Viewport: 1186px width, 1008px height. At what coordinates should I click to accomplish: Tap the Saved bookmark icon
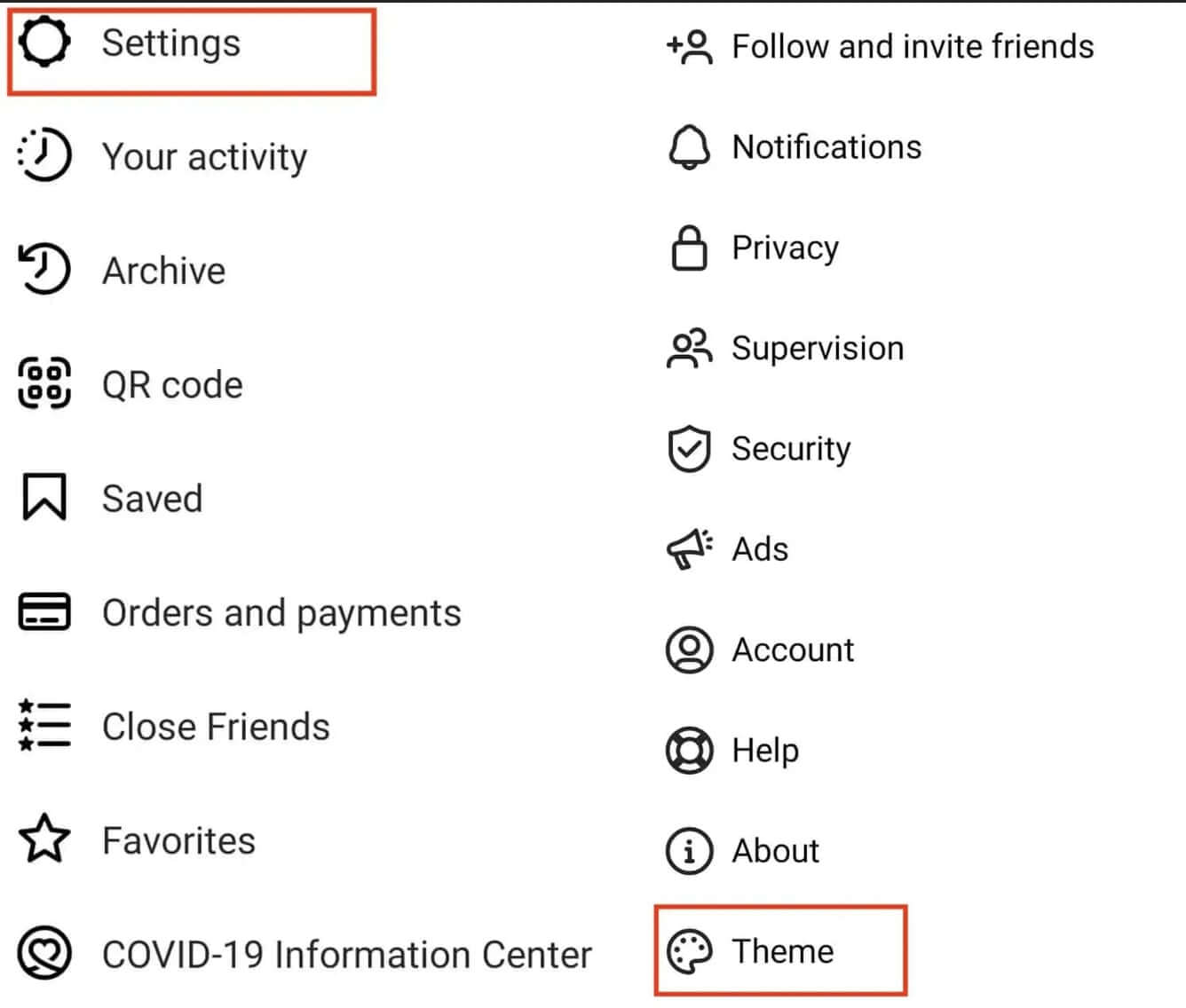click(x=43, y=497)
